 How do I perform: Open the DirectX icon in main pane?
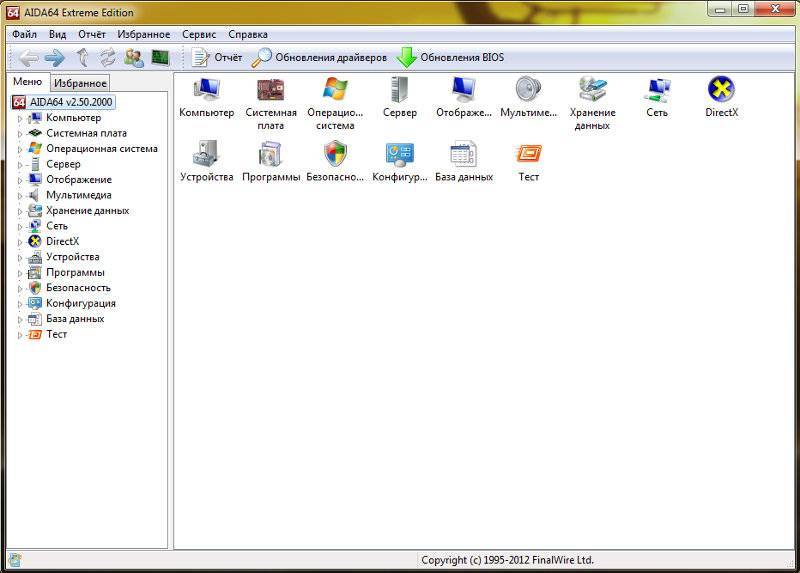[721, 89]
